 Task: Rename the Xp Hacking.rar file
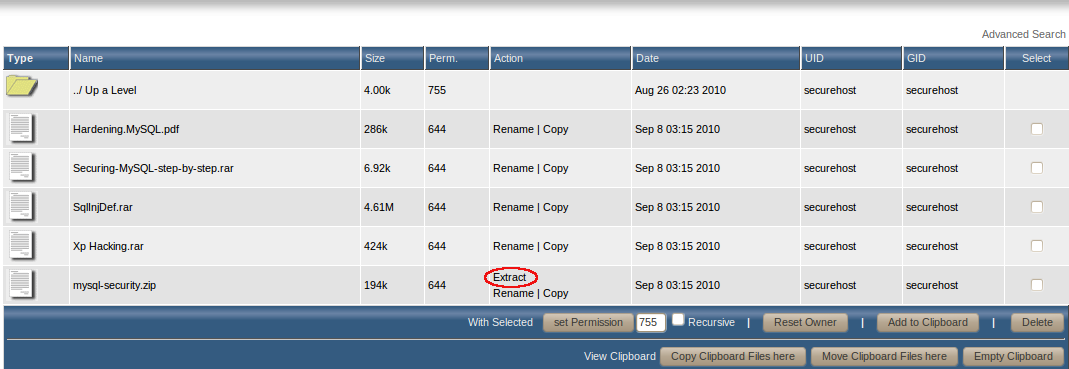[x=513, y=246]
